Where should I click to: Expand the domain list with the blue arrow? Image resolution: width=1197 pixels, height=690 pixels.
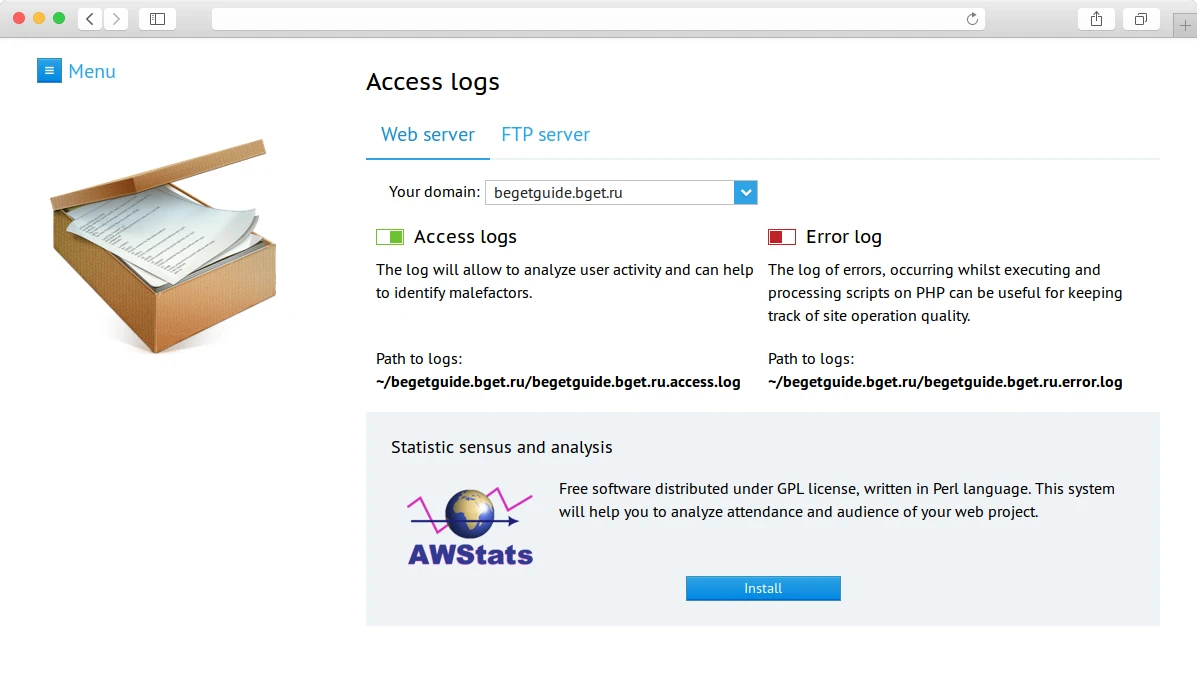(746, 192)
